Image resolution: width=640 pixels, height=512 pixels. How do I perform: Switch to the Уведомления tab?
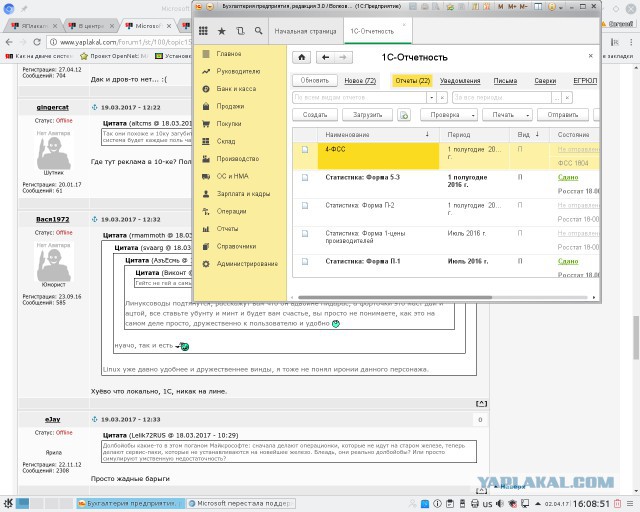tap(460, 81)
